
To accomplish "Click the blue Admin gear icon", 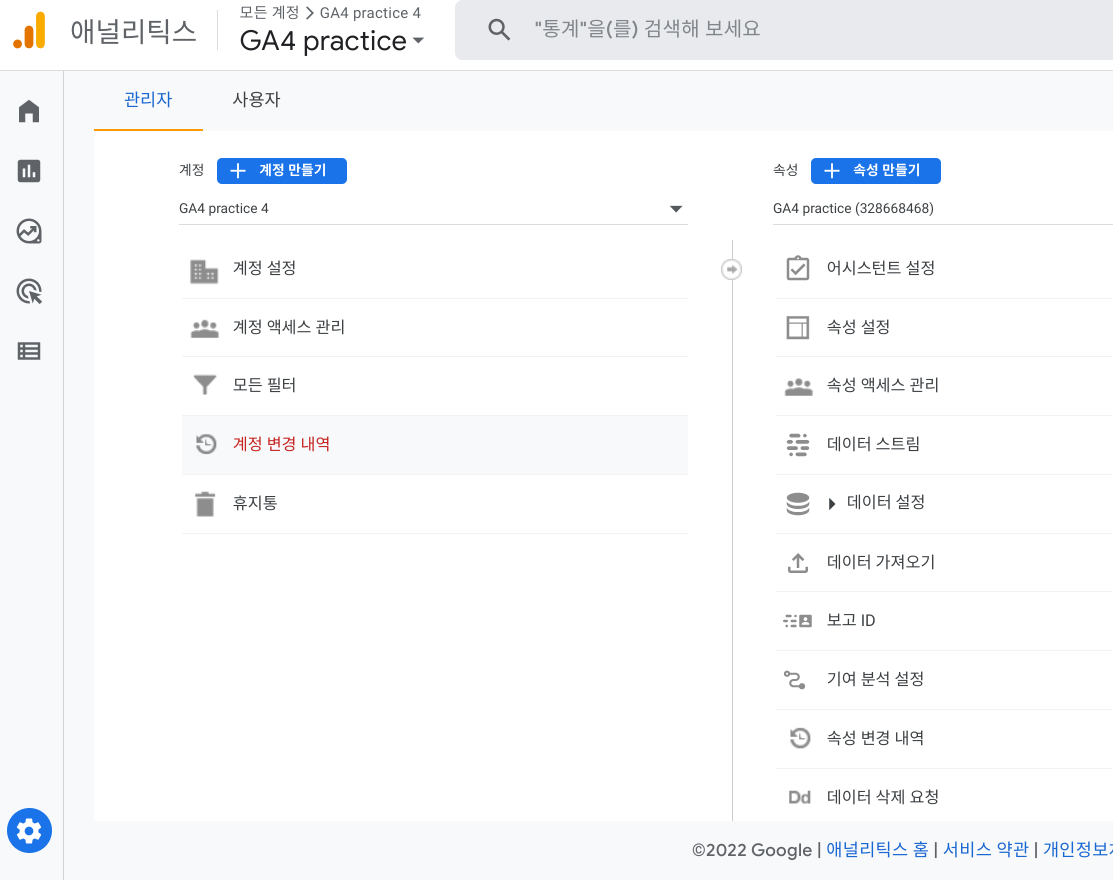I will click(x=29, y=830).
